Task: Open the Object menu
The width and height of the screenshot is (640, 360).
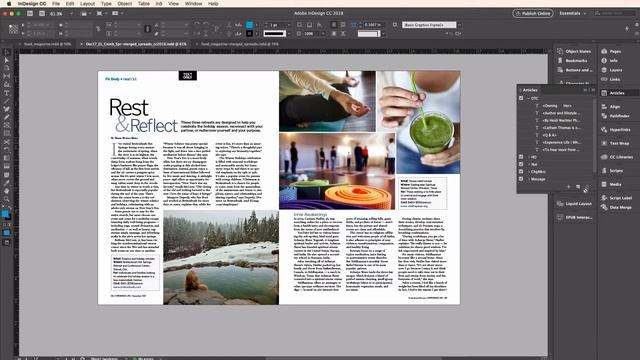Action: click(x=124, y=3)
